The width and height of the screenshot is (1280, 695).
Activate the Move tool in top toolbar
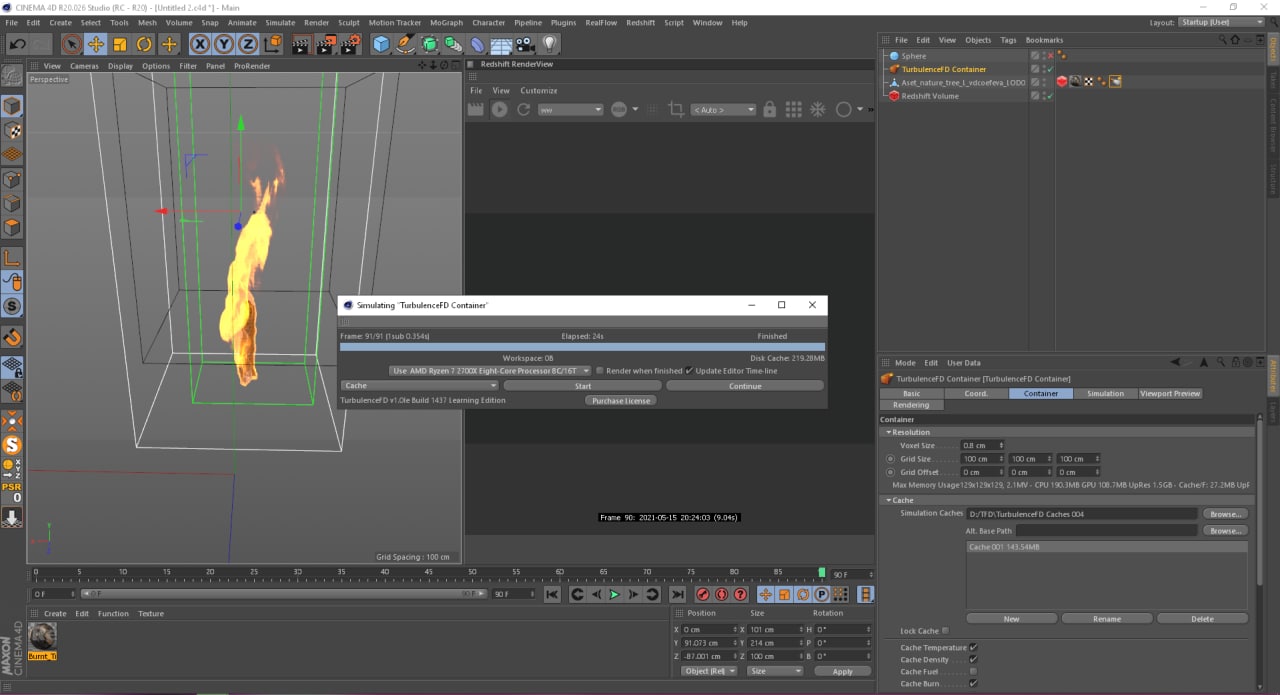point(96,44)
